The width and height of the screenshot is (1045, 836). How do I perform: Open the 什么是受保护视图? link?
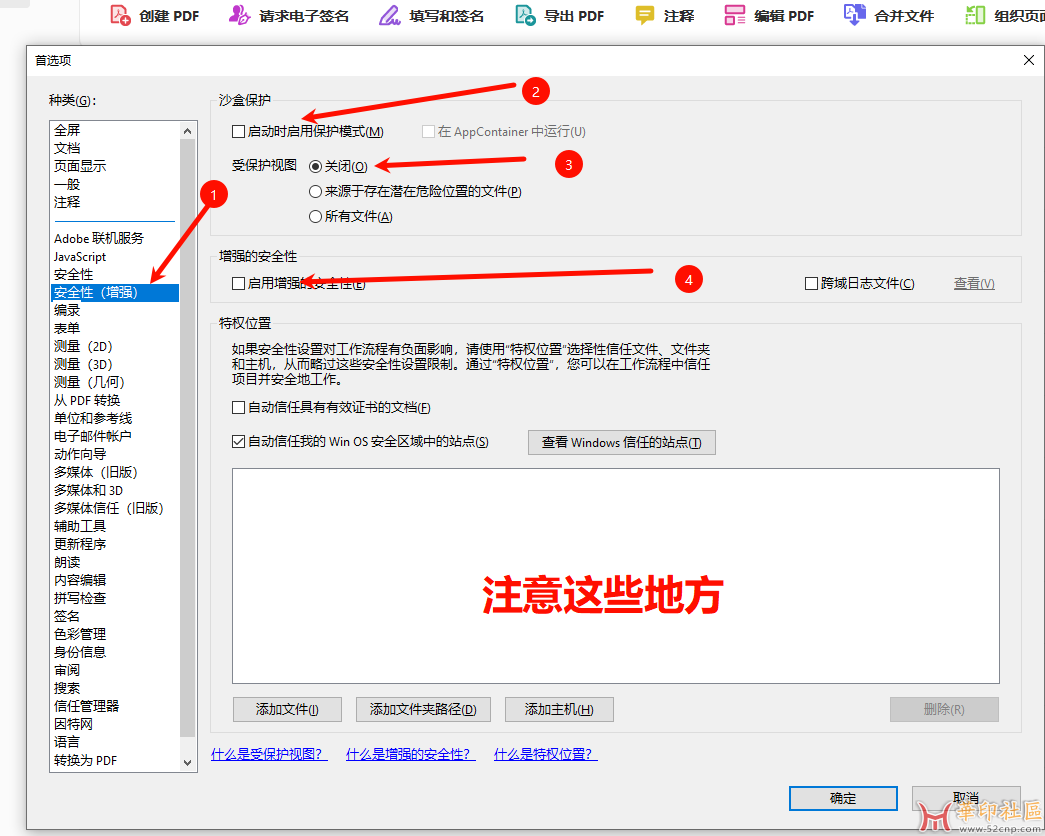[268, 755]
